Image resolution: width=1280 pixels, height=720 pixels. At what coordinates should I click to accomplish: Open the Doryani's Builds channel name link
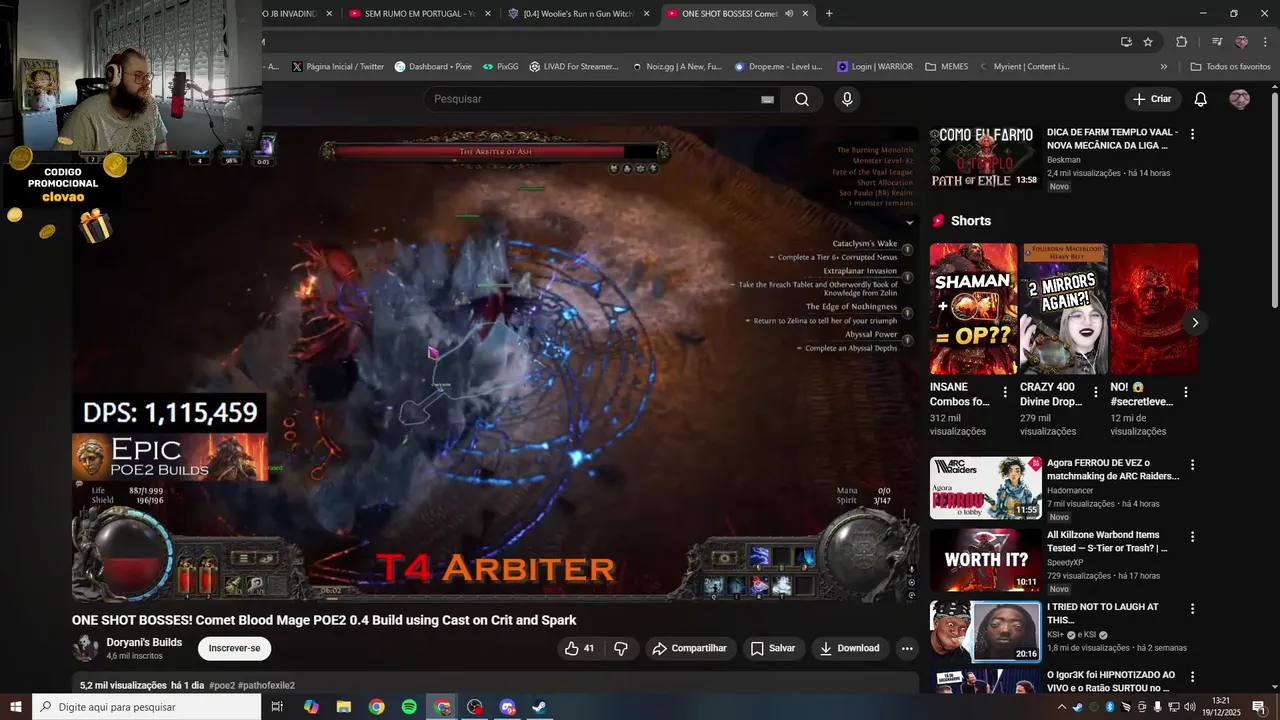[144, 642]
